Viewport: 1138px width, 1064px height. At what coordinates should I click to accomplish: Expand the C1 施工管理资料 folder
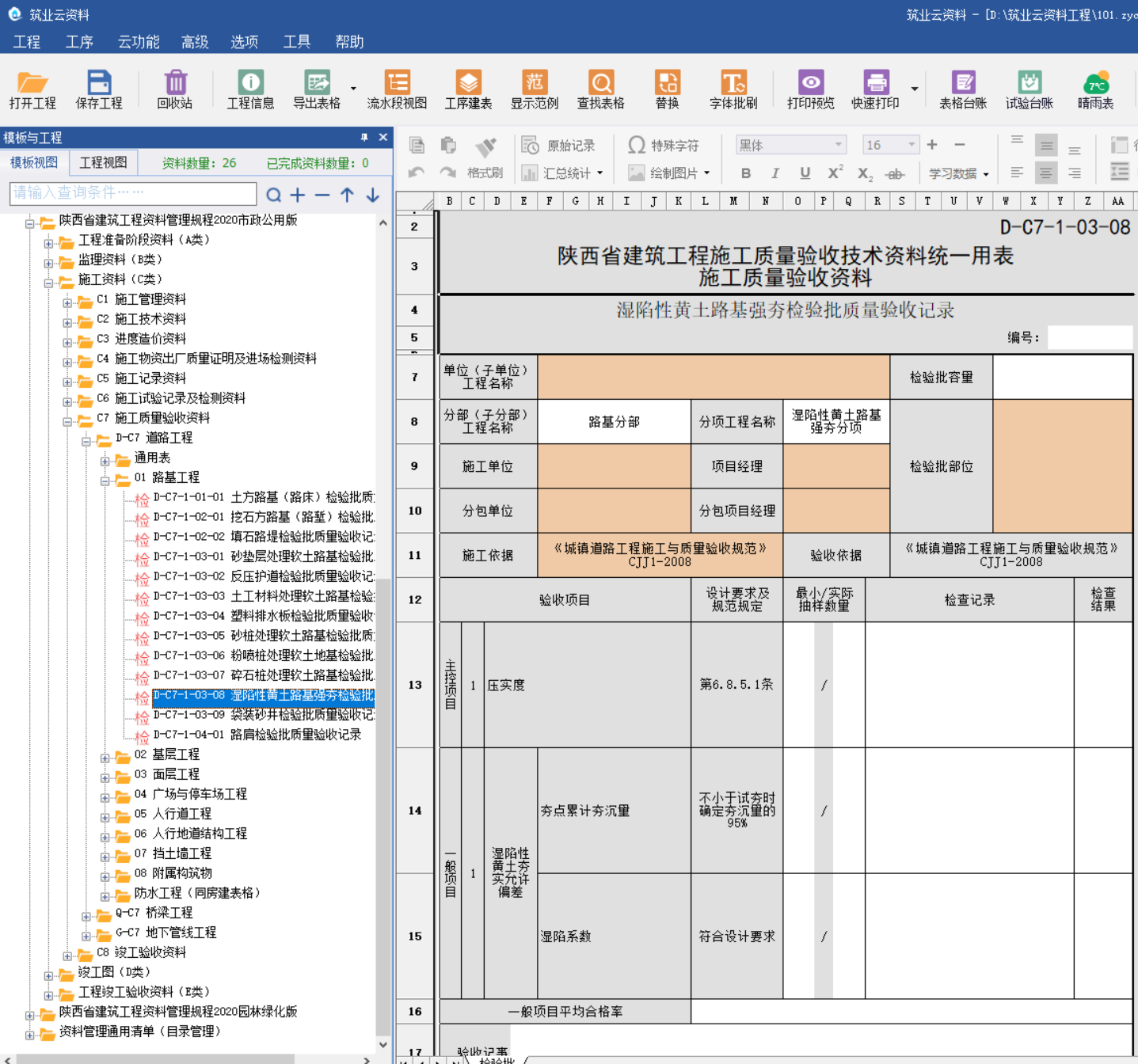click(68, 303)
